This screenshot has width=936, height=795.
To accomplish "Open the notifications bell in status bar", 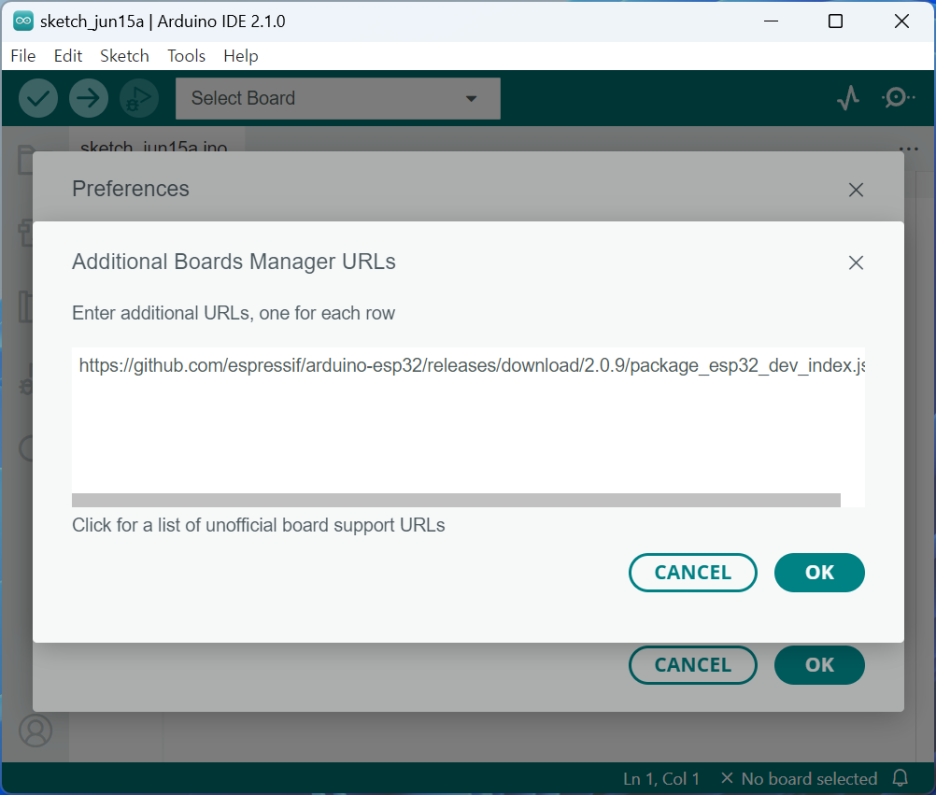I will pos(900,778).
